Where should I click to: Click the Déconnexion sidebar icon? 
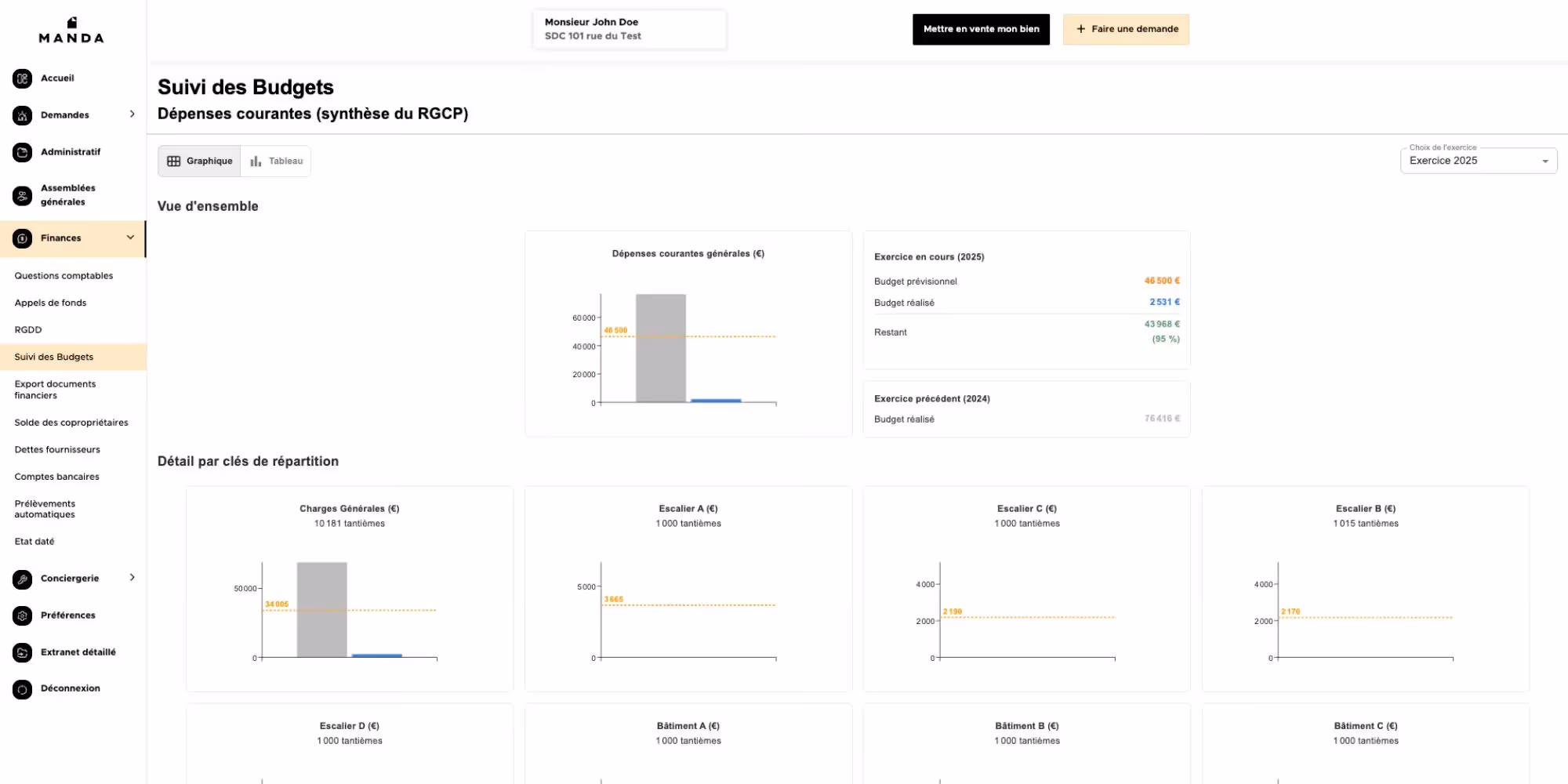click(23, 689)
